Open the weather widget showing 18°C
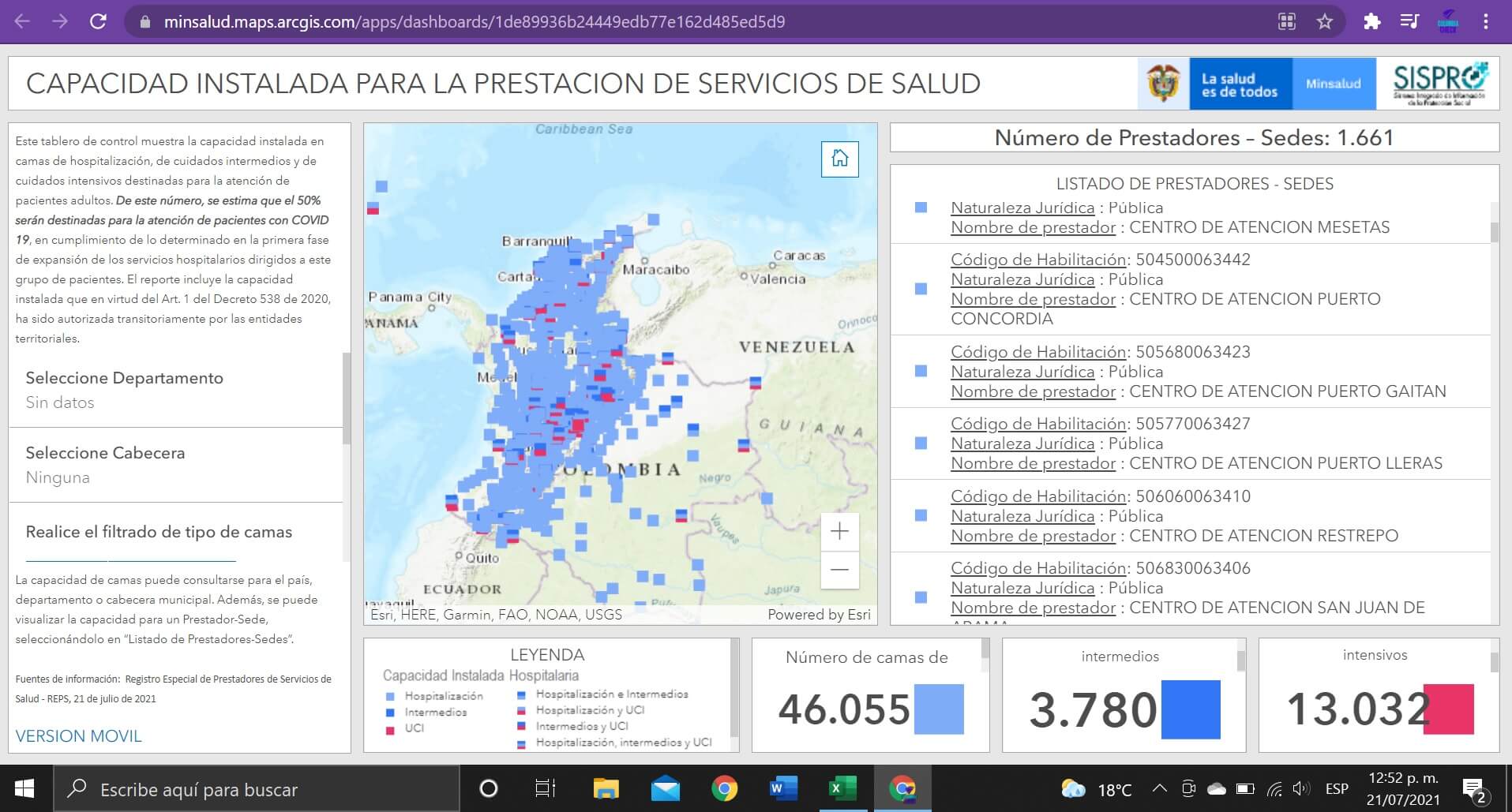 point(1097,788)
